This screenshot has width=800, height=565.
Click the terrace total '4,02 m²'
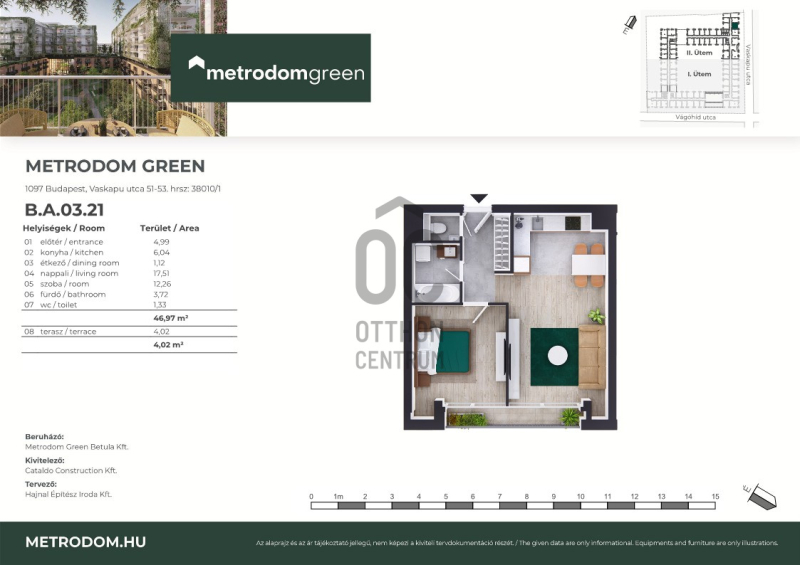coord(168,345)
